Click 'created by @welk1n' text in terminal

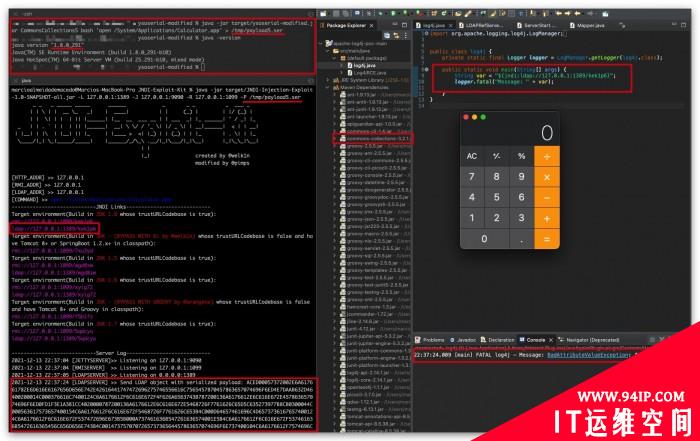(x=222, y=156)
